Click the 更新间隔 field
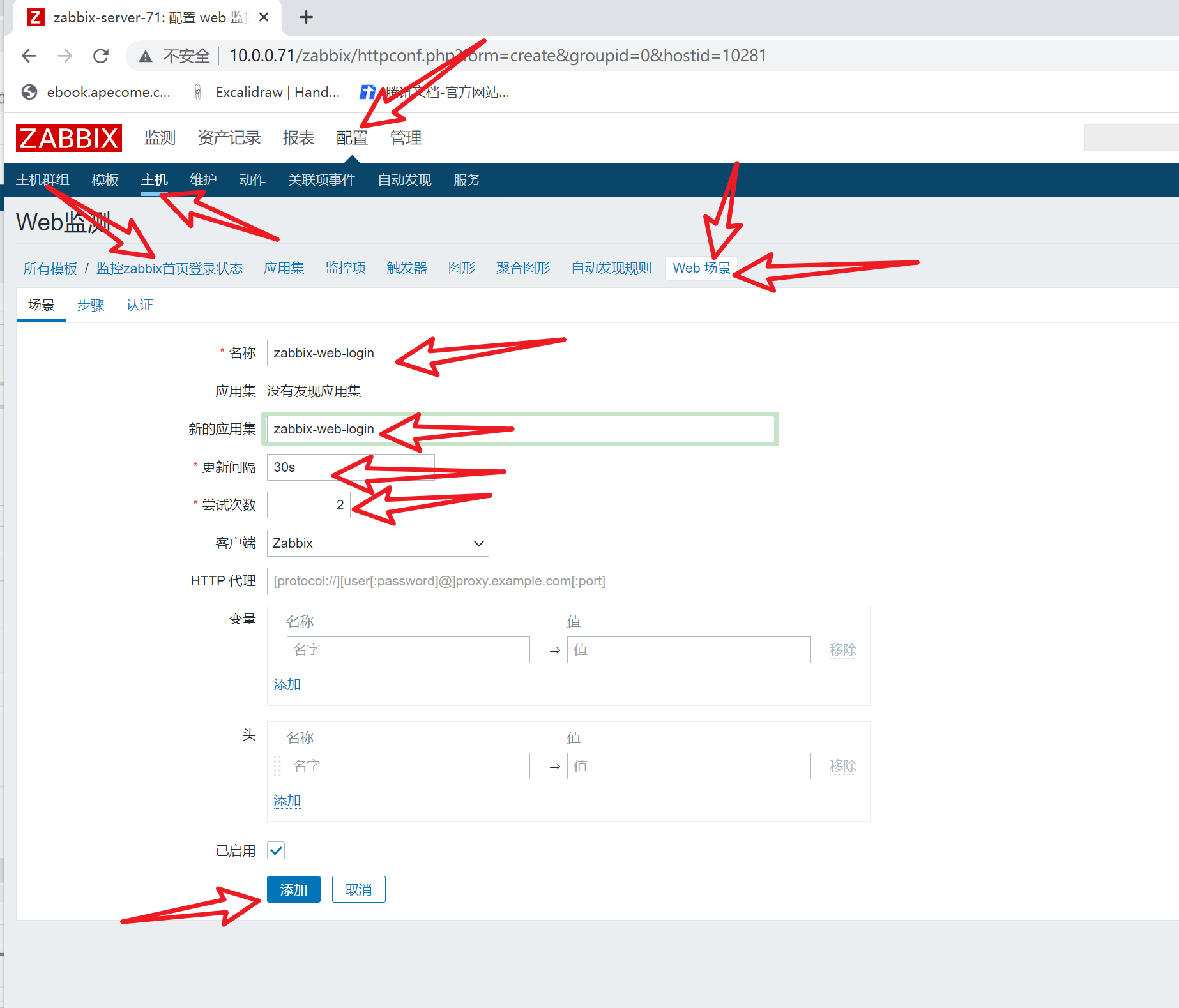1179x1008 pixels. click(x=351, y=467)
